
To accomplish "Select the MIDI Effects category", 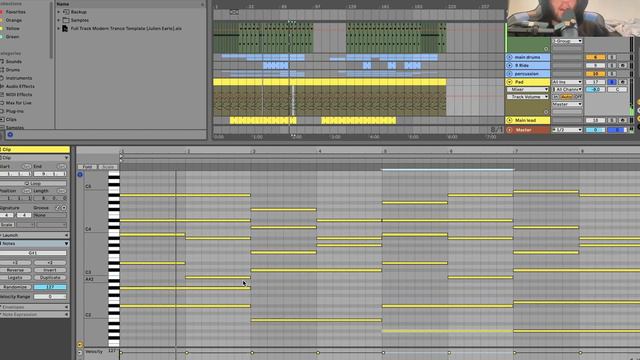I will [18, 95].
